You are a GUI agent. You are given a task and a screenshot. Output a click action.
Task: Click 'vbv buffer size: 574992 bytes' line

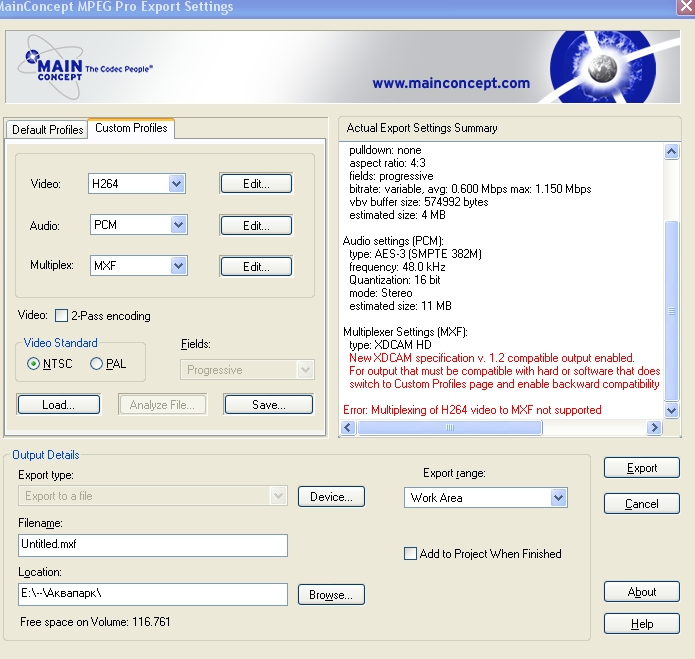(419, 202)
